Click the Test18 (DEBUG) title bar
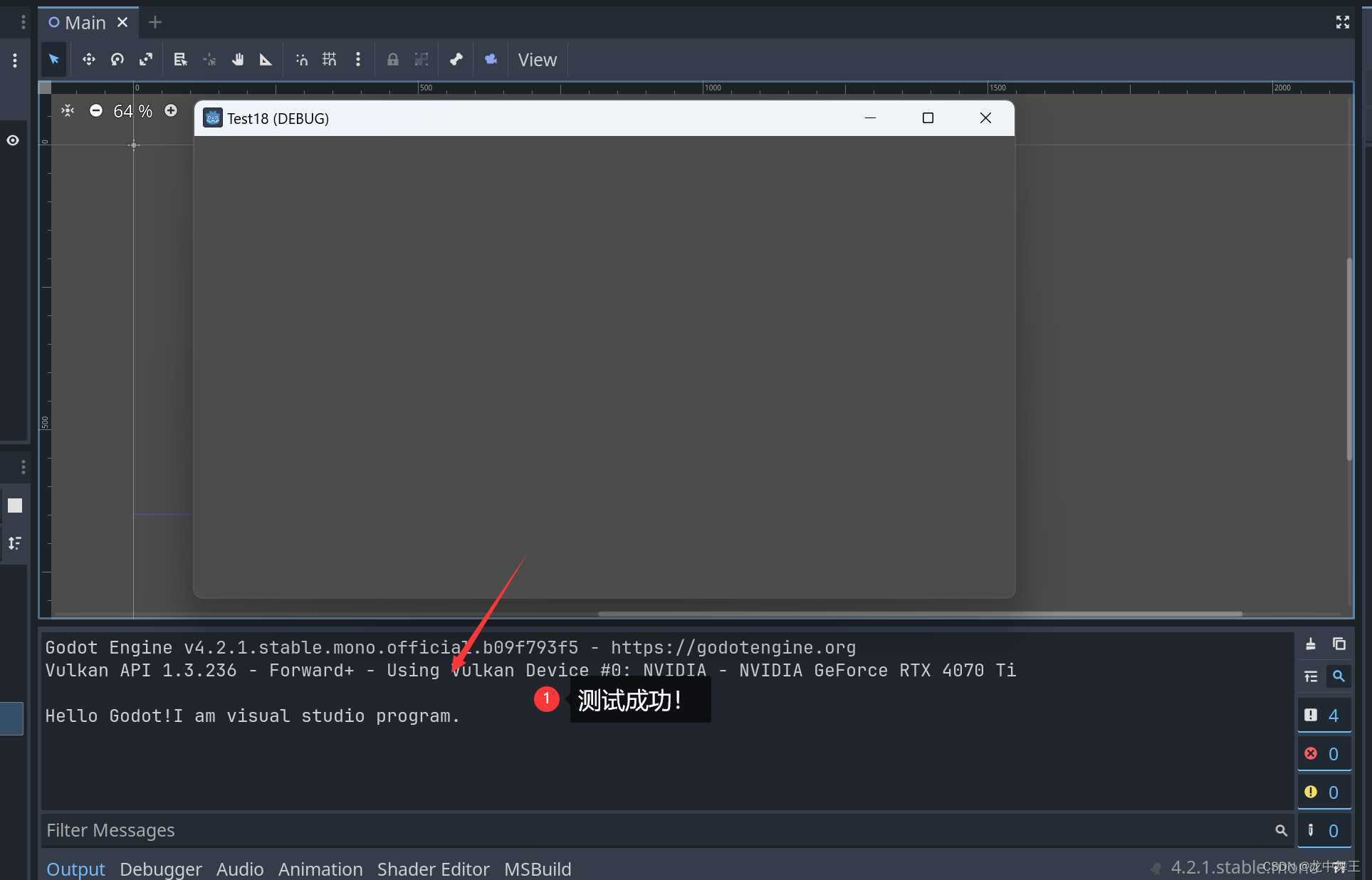The image size is (1372, 880). (604, 118)
